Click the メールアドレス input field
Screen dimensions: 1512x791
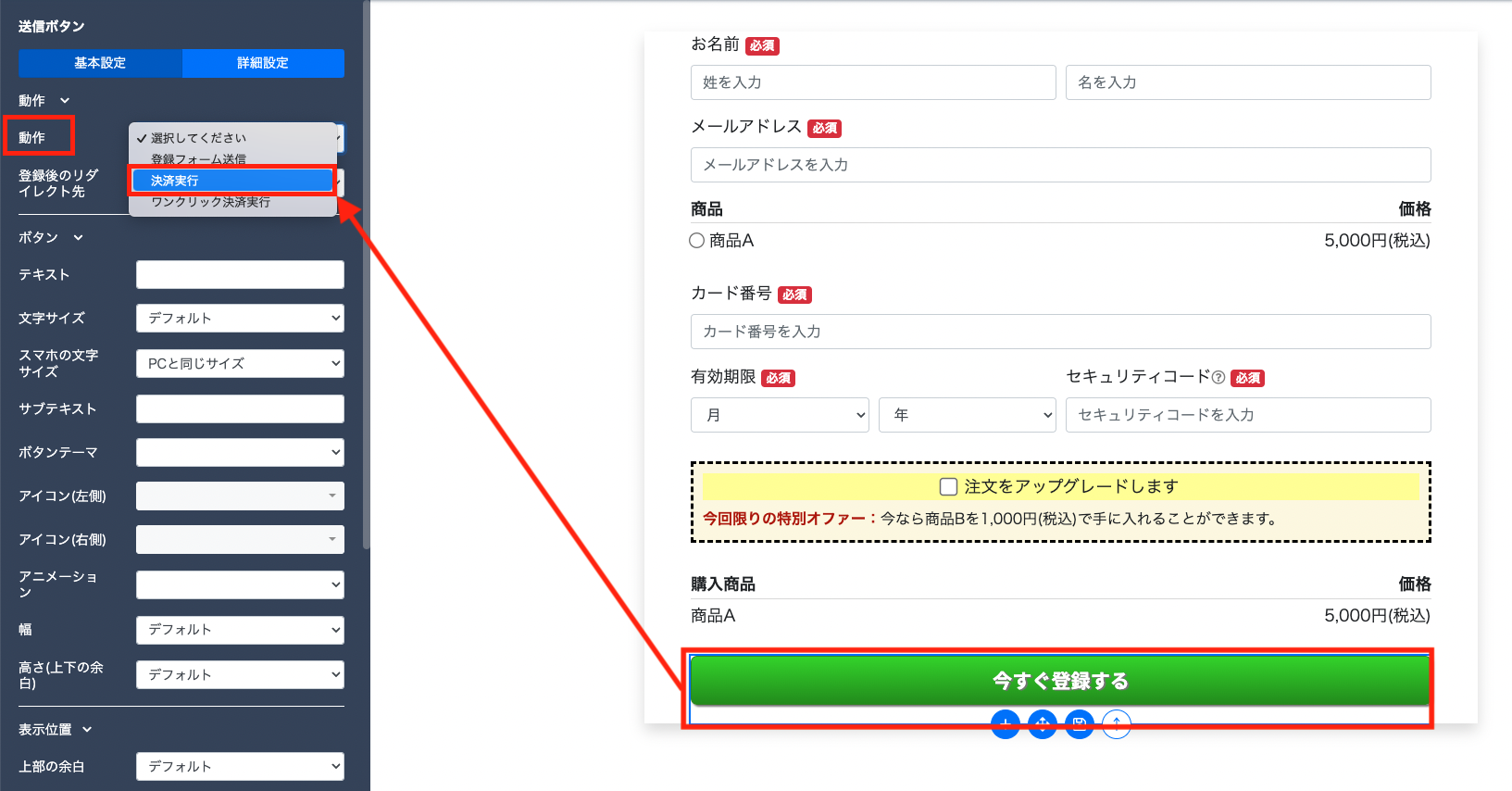[1060, 165]
